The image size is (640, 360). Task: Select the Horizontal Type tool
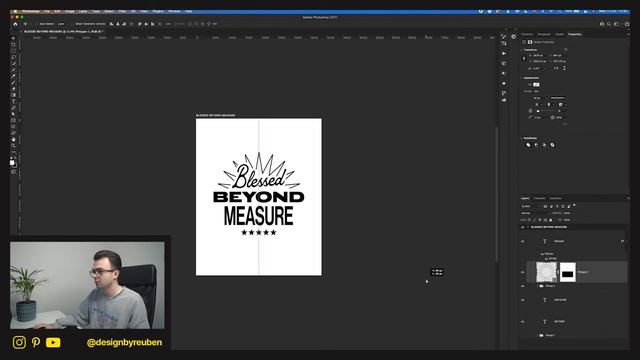13,101
